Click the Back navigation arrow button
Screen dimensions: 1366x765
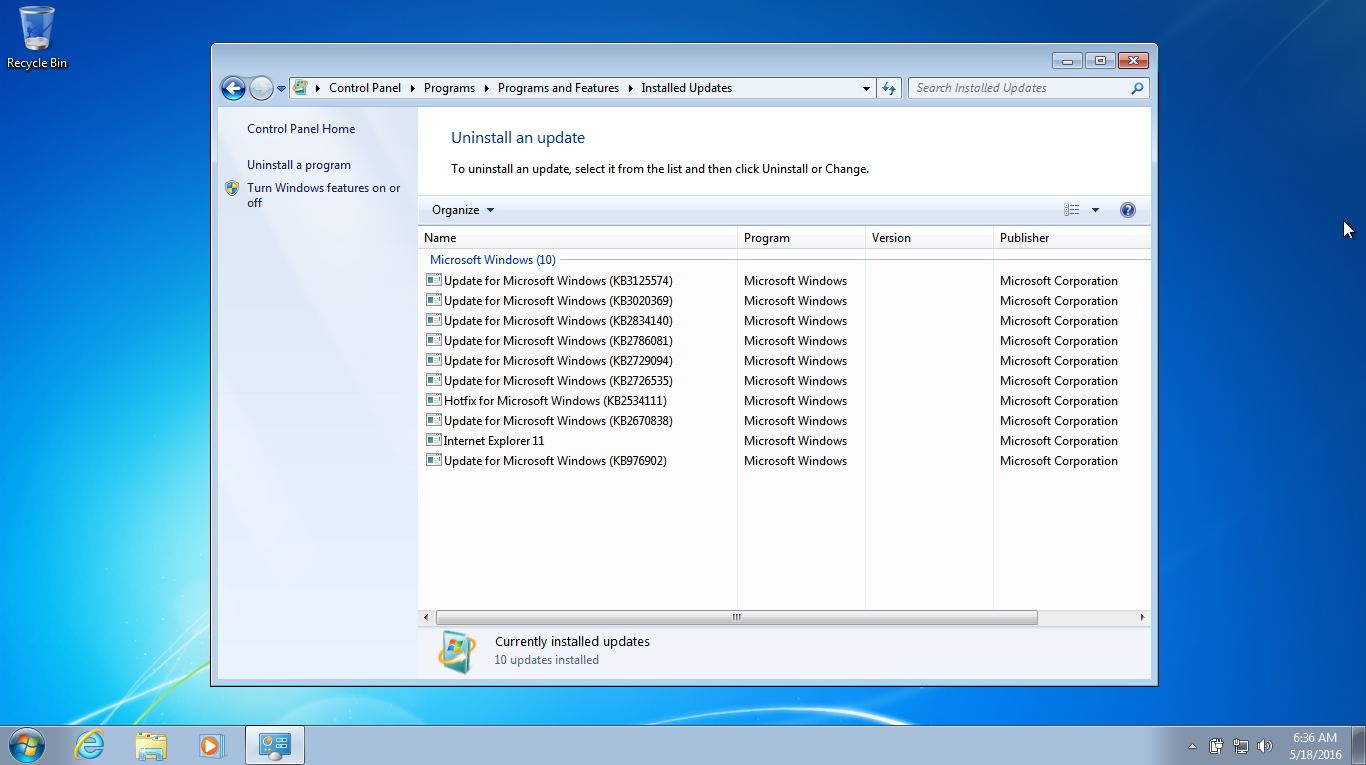(233, 88)
